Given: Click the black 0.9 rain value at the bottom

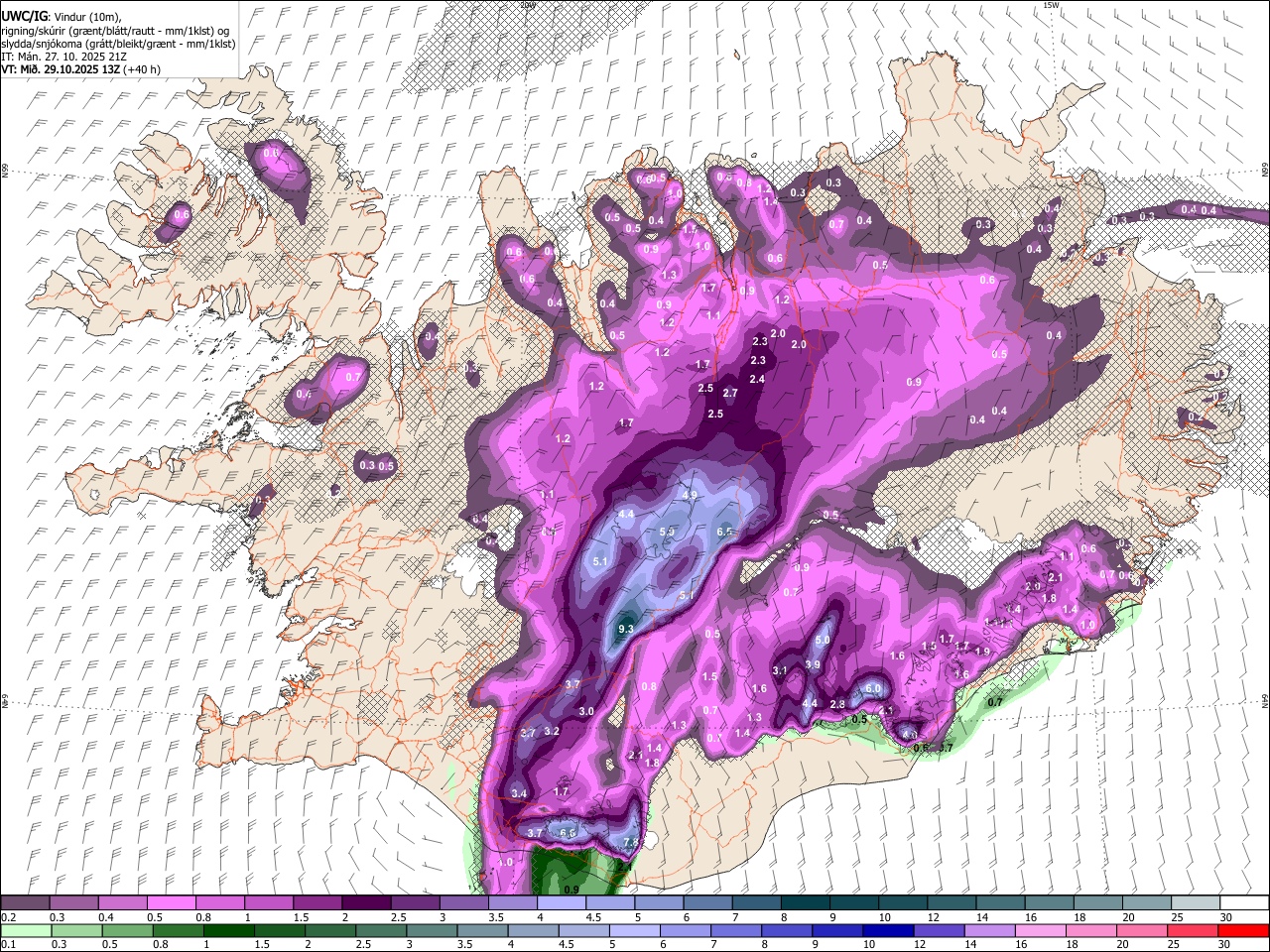Looking at the screenshot, I should coord(571,890).
